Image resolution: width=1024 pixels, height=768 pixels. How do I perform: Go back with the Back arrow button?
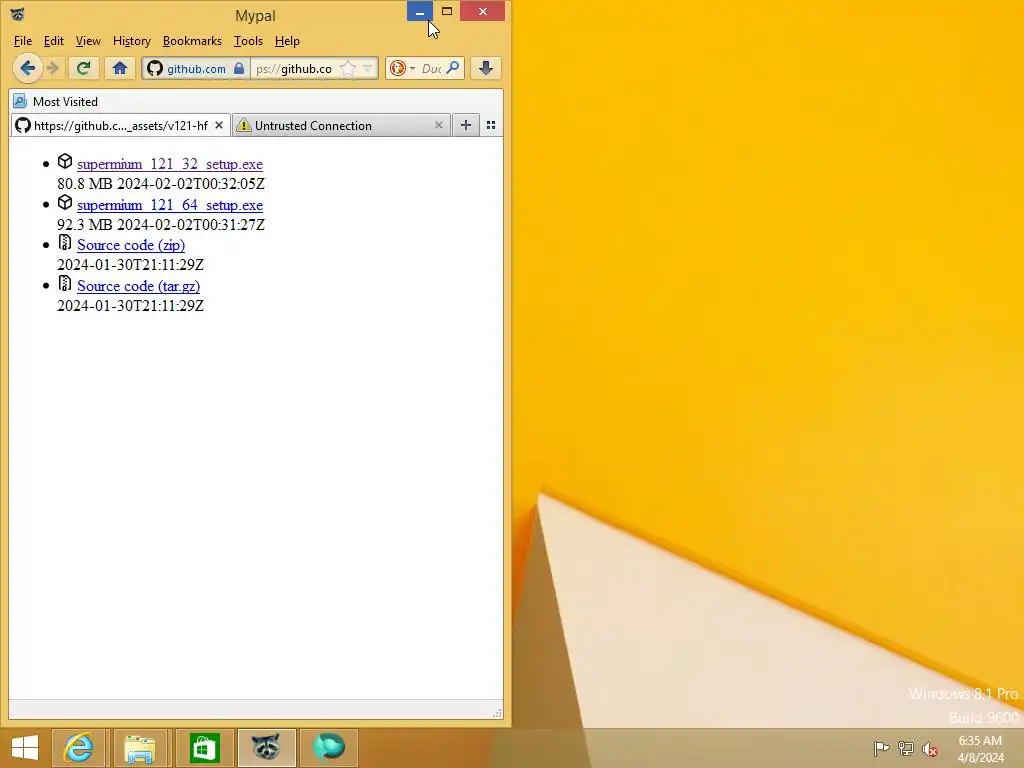pyautogui.click(x=27, y=68)
